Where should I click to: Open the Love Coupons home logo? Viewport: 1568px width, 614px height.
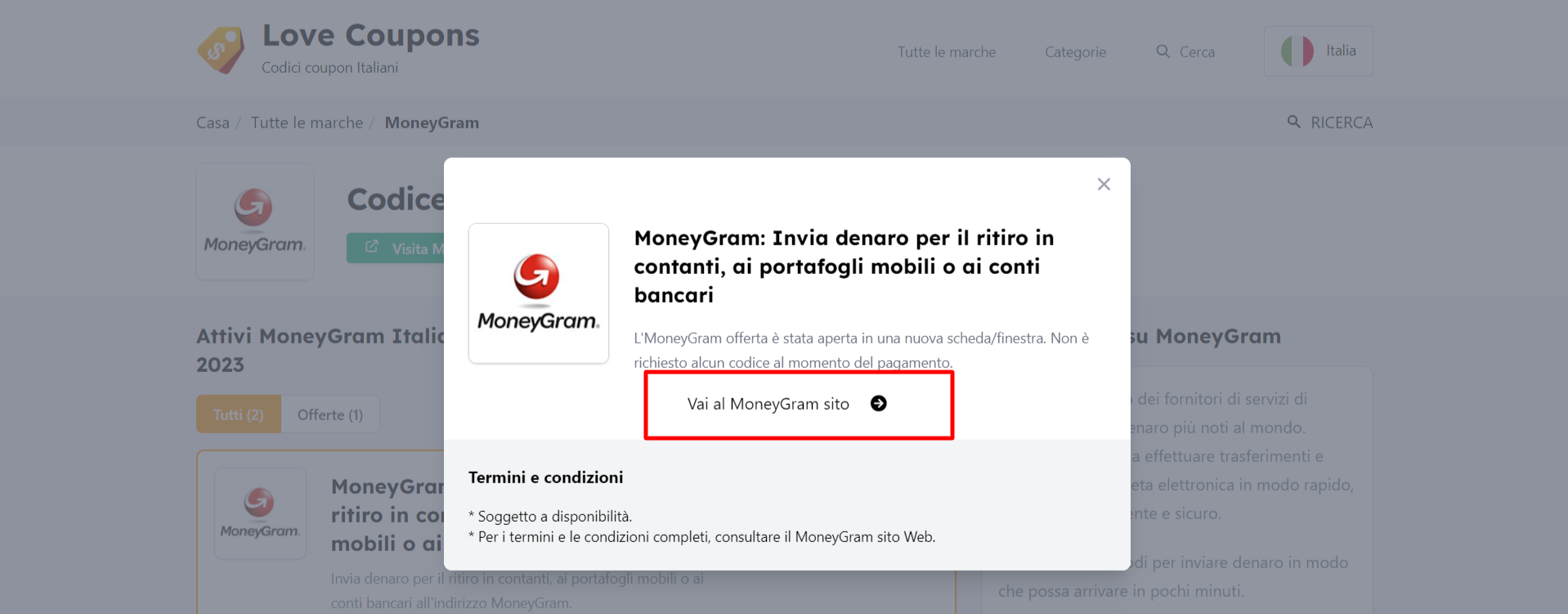(x=221, y=50)
